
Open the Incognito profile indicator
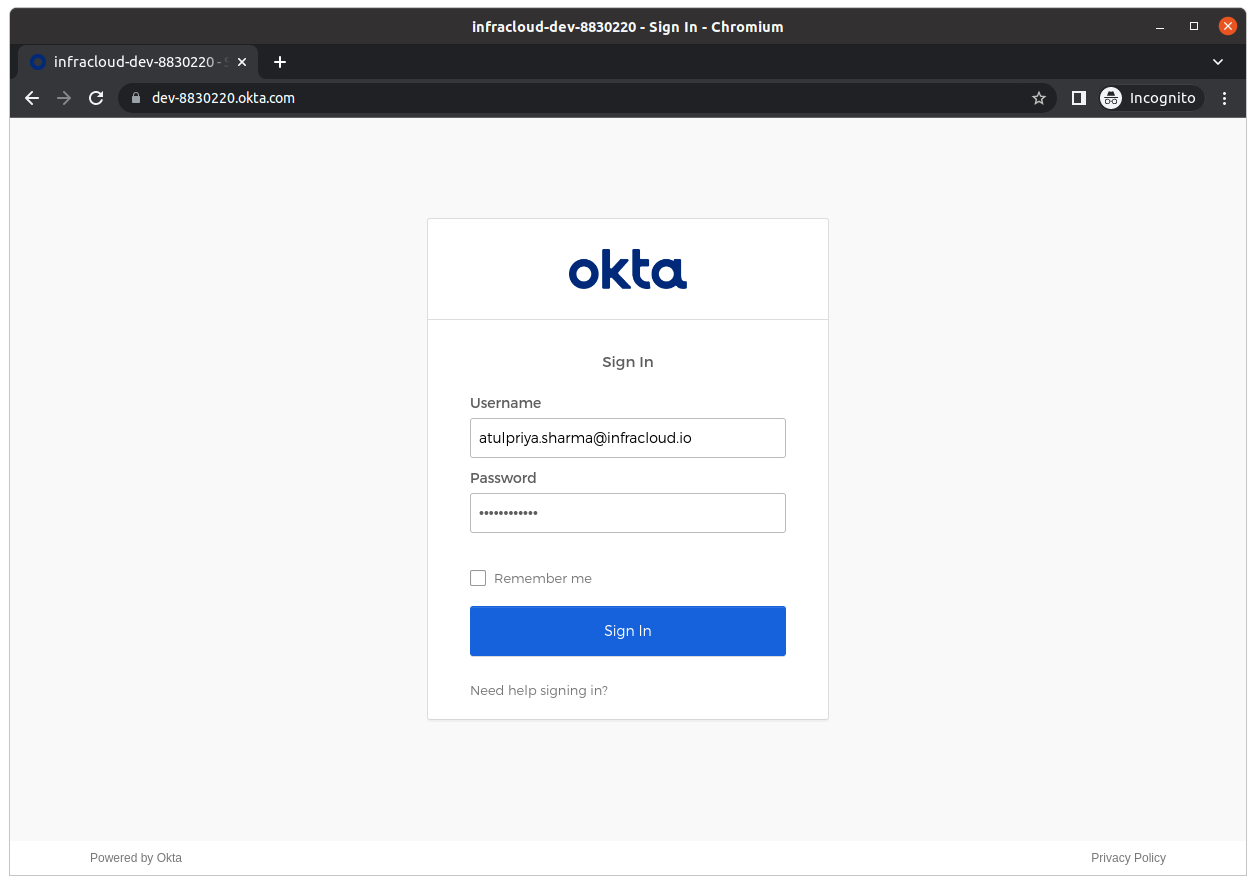[x=1150, y=98]
